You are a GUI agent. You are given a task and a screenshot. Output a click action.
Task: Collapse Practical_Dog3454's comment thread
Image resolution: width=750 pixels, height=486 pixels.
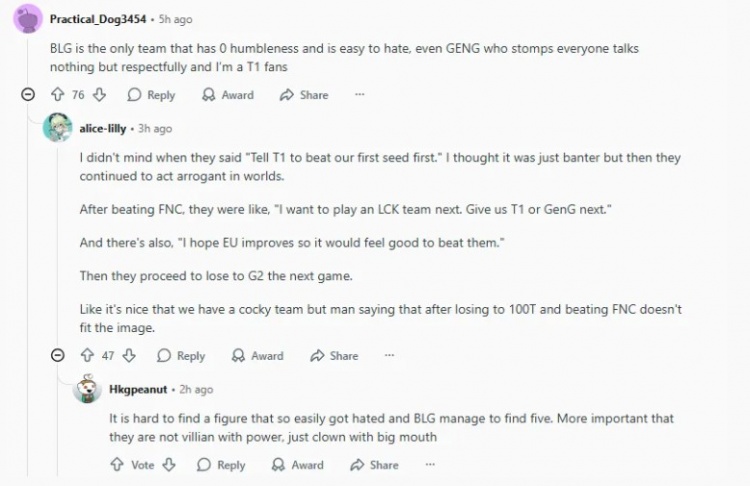click(x=29, y=95)
